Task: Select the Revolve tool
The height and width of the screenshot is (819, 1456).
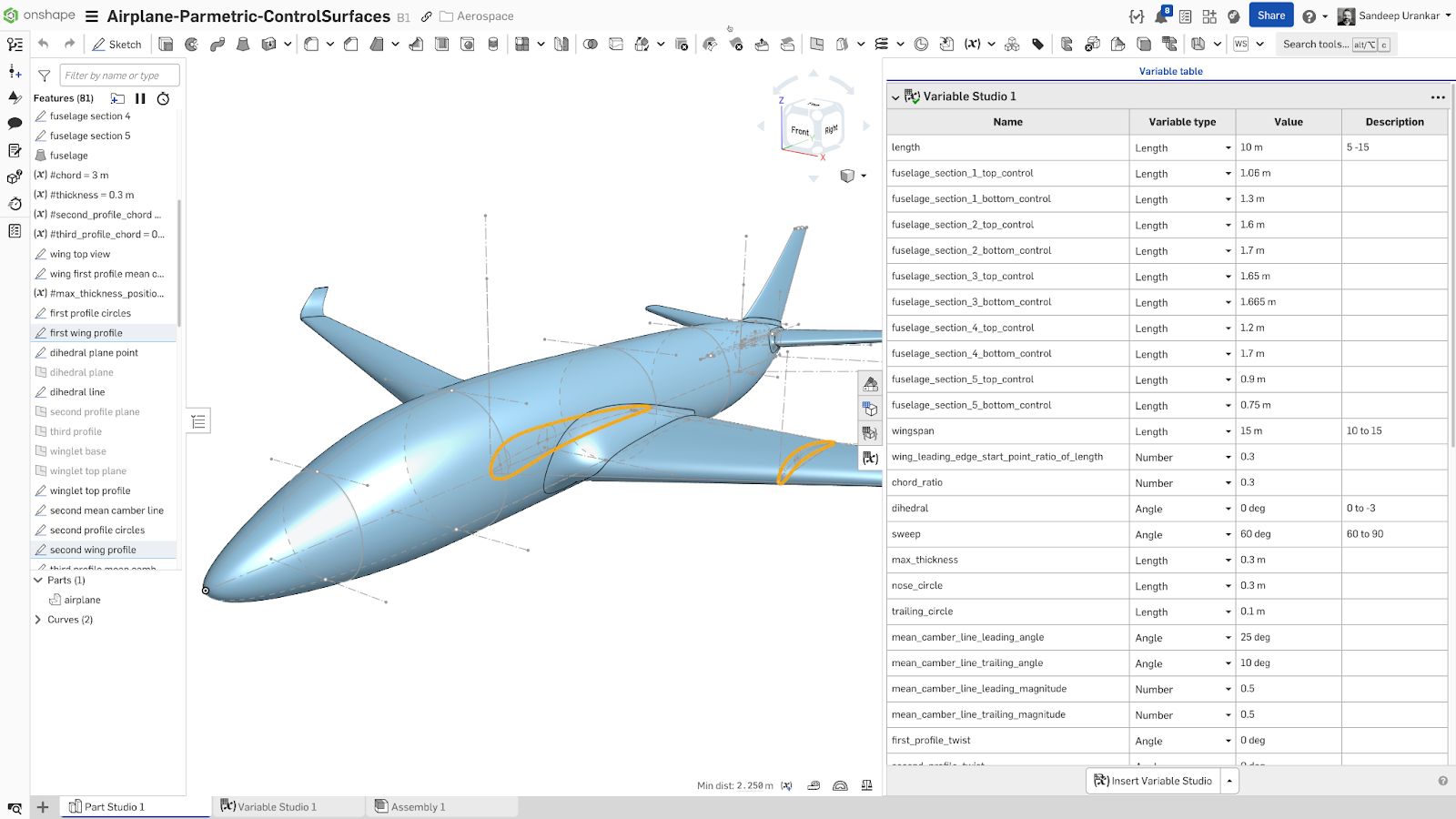Action: click(x=192, y=44)
